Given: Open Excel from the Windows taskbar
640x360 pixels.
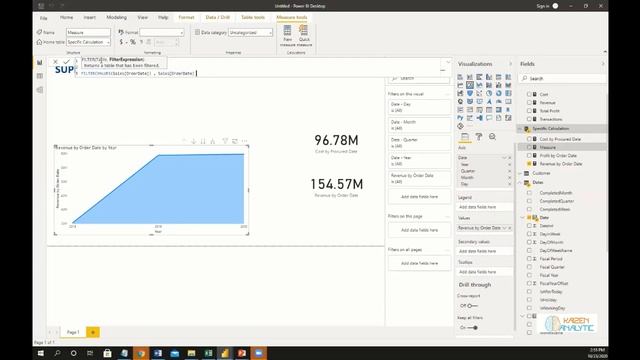Looking at the screenshot, I should (x=208, y=353).
